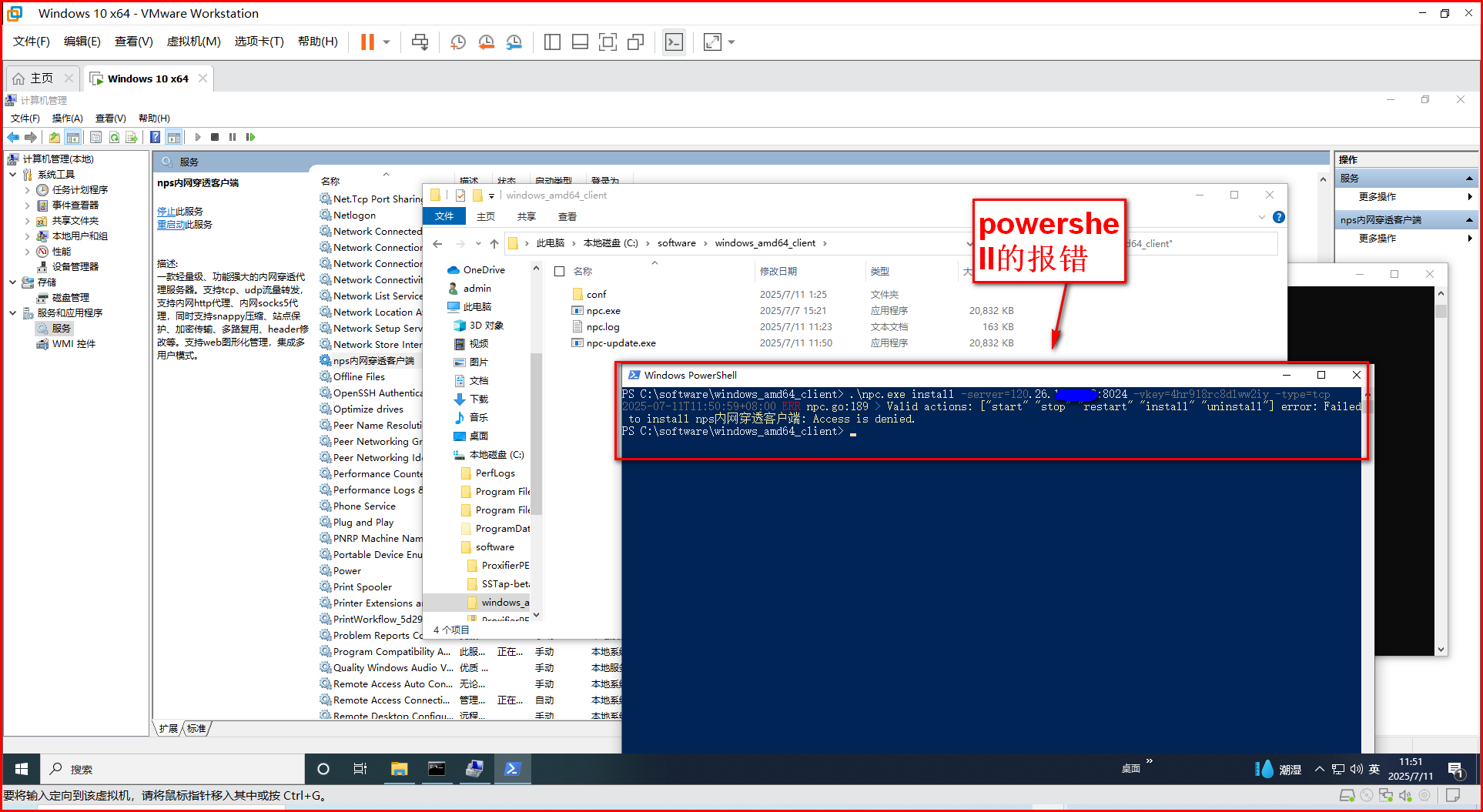1483x812 pixels.
Task: Open Windows Start menu
Action: coord(22,769)
